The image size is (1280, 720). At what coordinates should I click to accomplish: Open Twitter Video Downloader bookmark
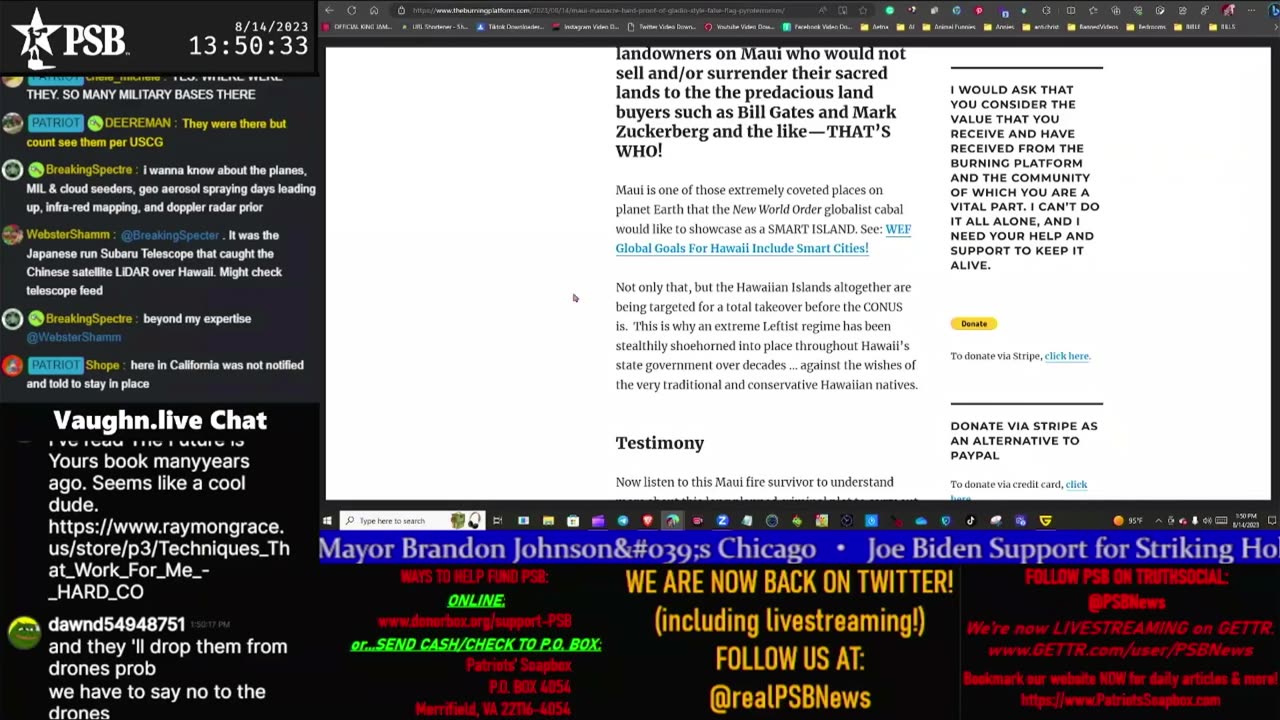662,27
